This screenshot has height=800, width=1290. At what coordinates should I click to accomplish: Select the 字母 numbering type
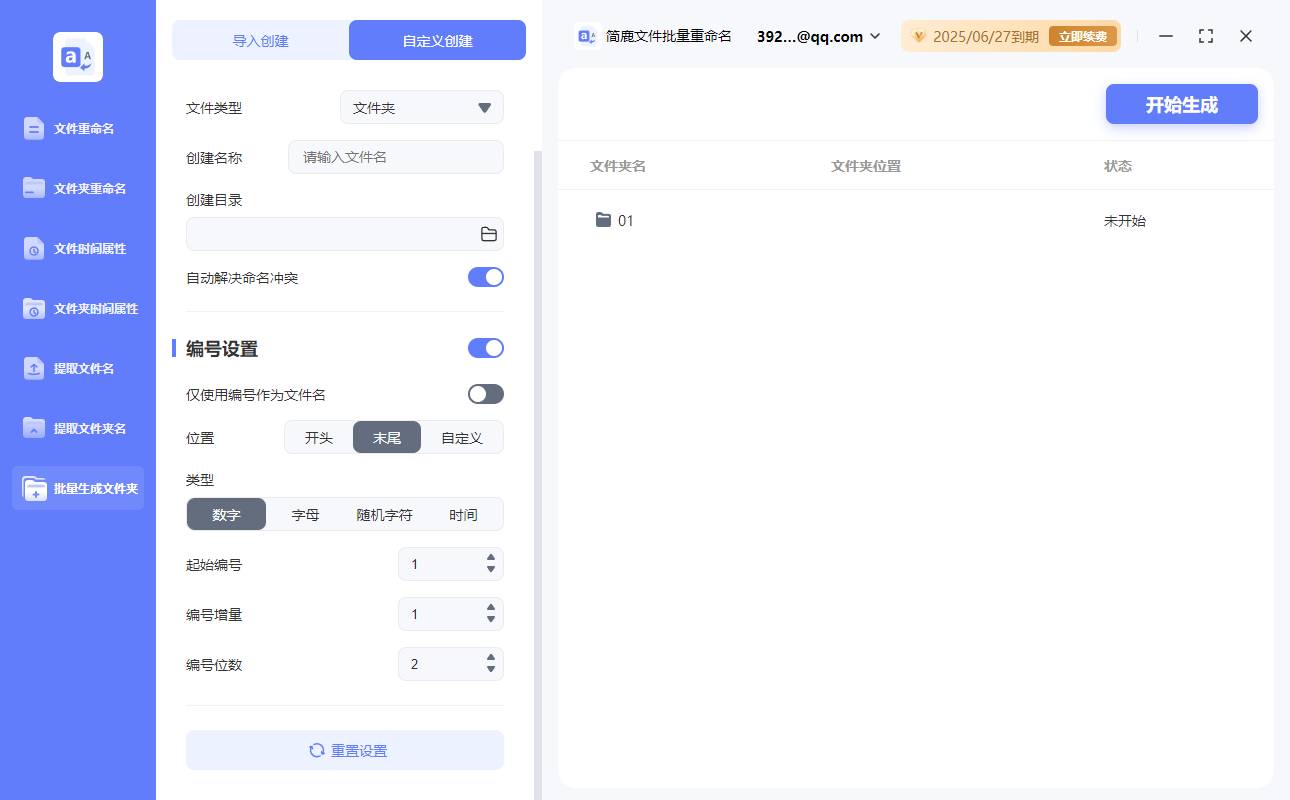[x=305, y=514]
